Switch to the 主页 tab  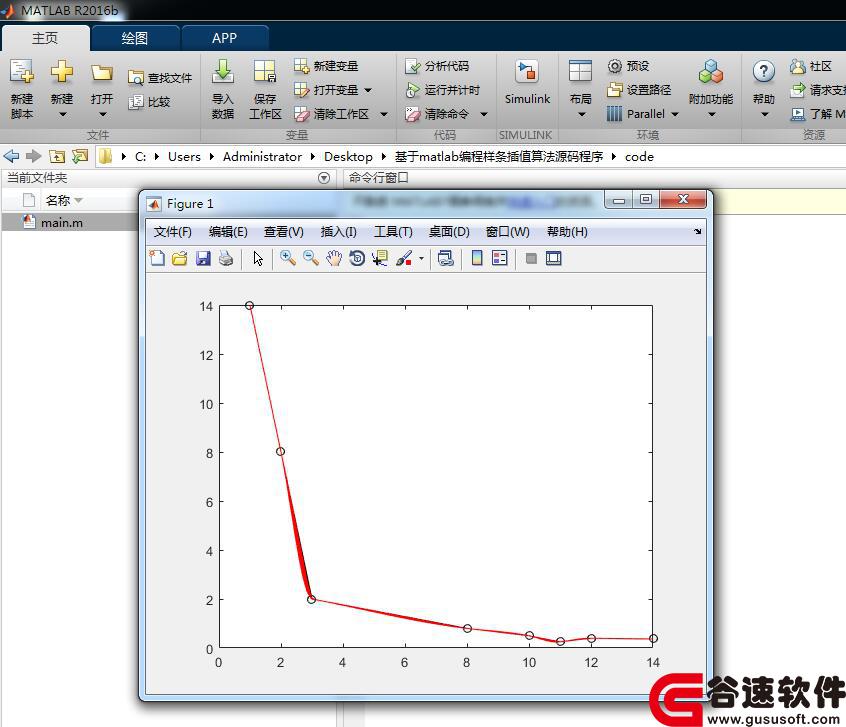[45, 38]
